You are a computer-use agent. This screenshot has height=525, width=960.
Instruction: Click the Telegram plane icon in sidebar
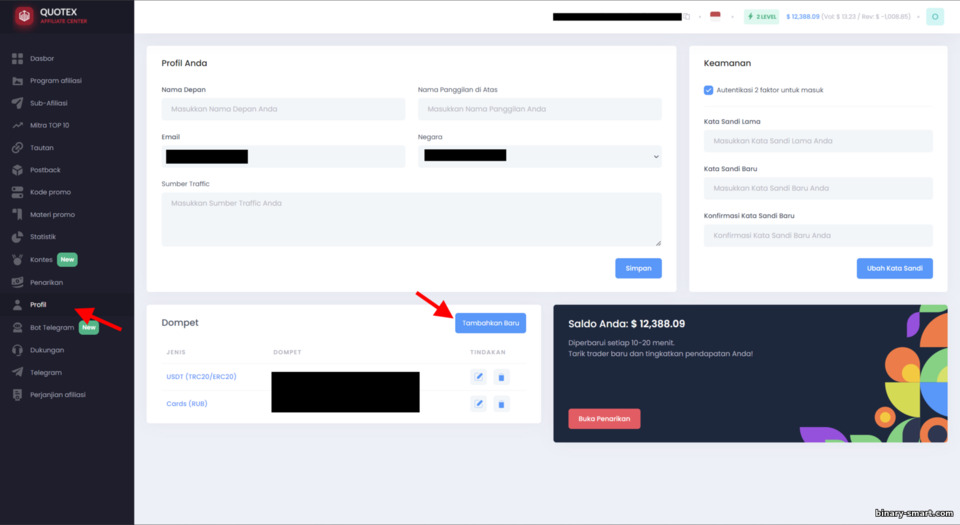(x=17, y=373)
